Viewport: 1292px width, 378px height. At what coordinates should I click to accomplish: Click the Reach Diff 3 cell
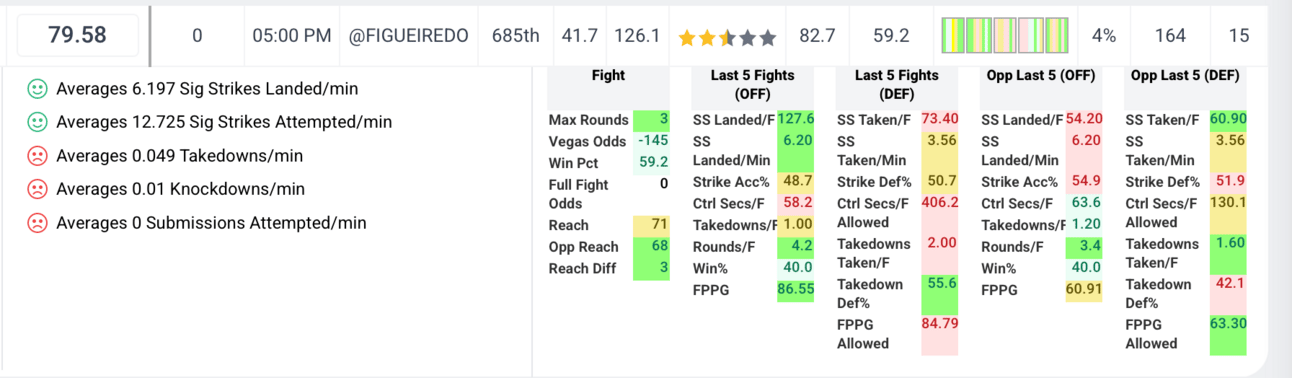tap(652, 268)
